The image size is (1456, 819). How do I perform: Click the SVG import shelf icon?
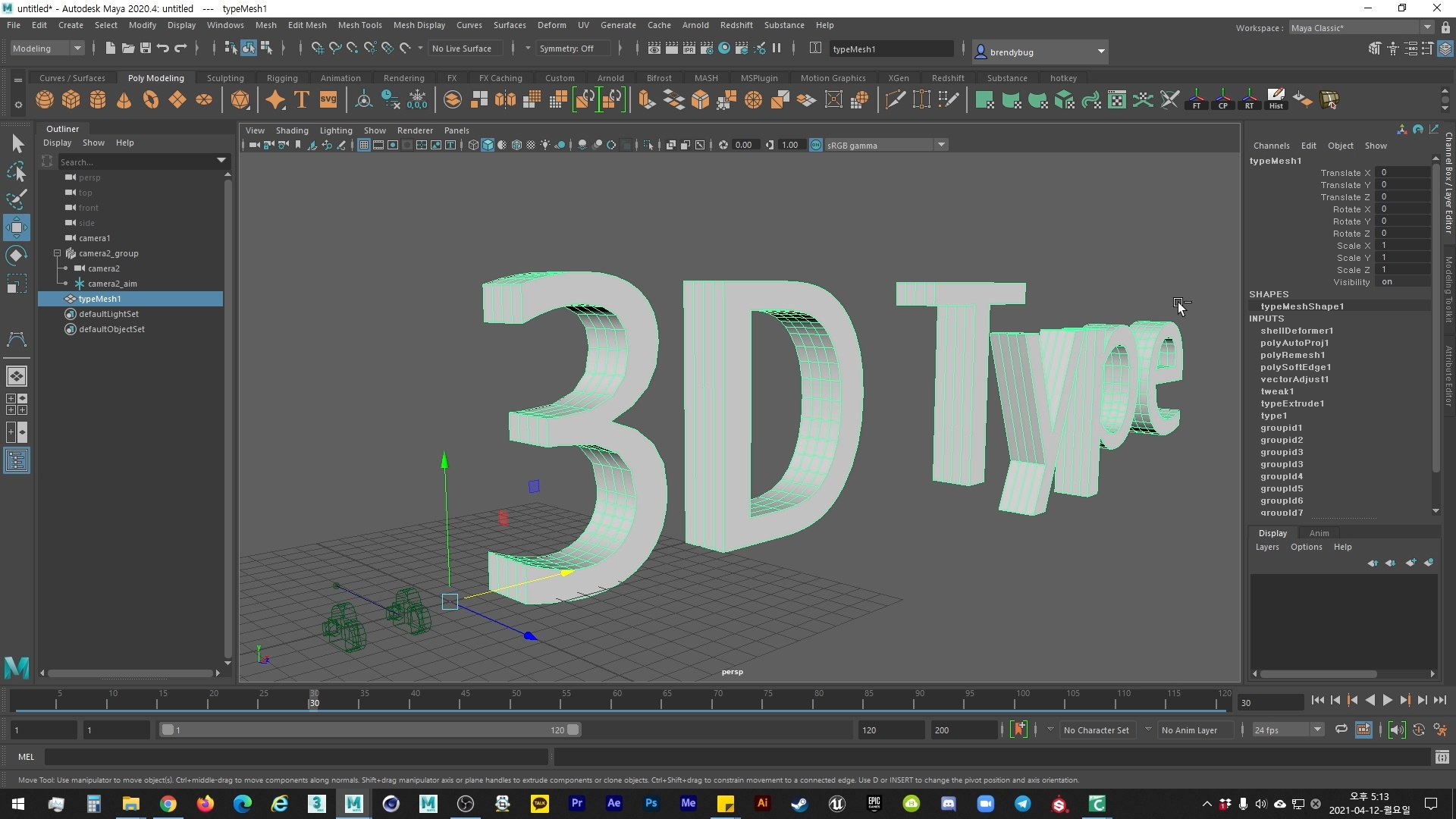(328, 100)
